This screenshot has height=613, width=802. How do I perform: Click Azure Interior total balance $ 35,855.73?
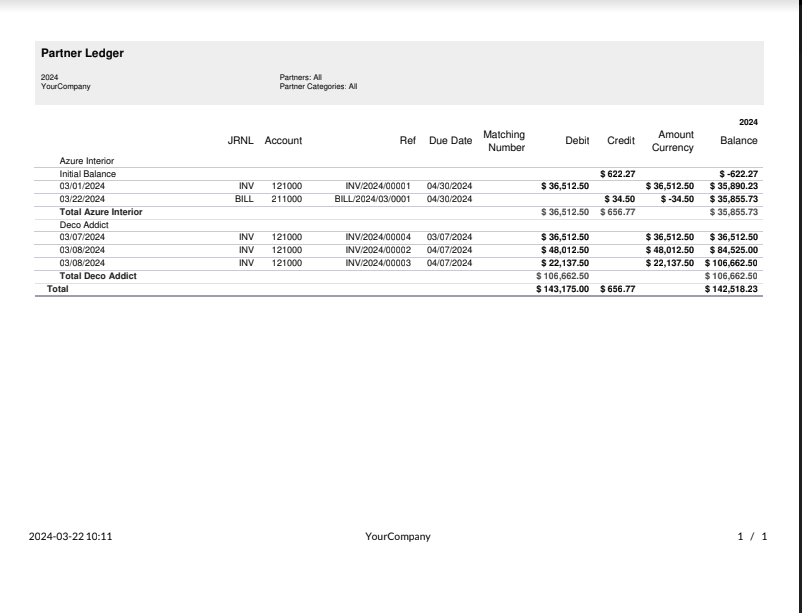(x=734, y=212)
